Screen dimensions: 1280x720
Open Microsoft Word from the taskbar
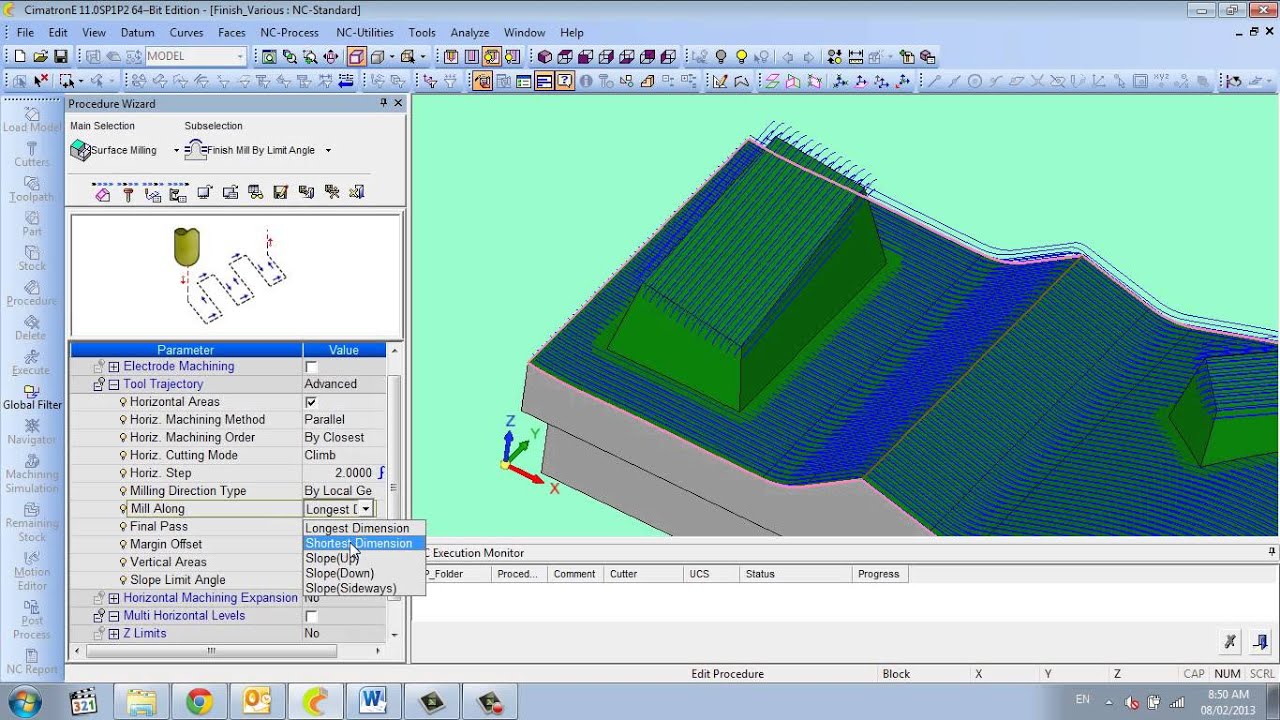point(373,702)
